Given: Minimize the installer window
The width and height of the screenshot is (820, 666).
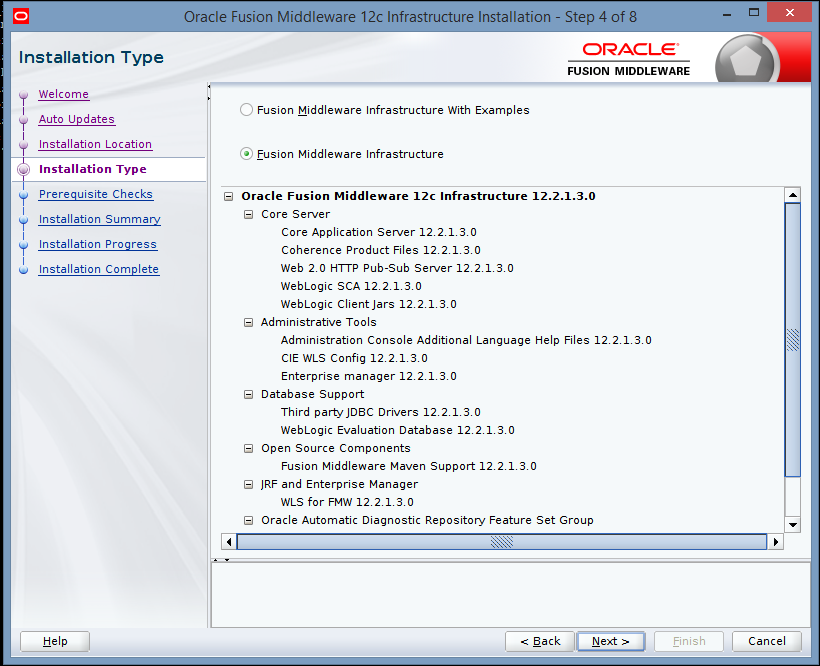Looking at the screenshot, I should pos(726,15).
